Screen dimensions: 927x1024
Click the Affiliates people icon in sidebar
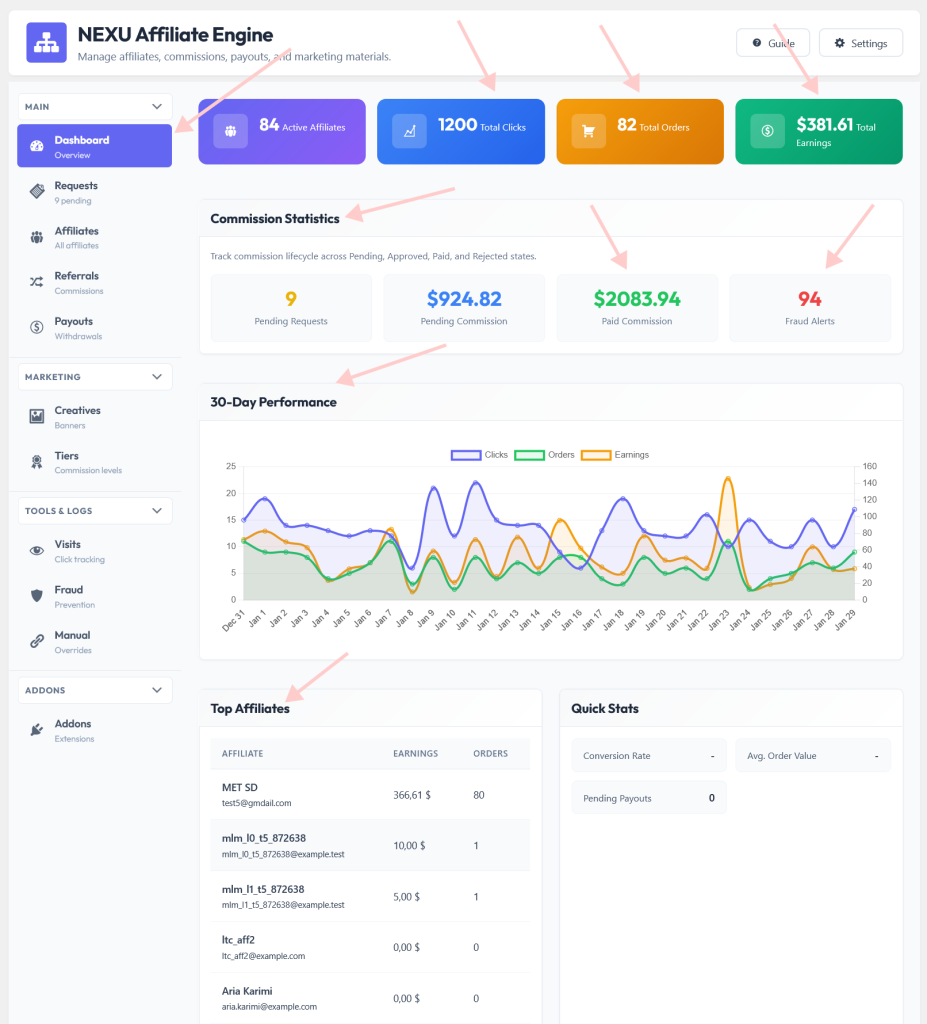pyautogui.click(x=37, y=237)
